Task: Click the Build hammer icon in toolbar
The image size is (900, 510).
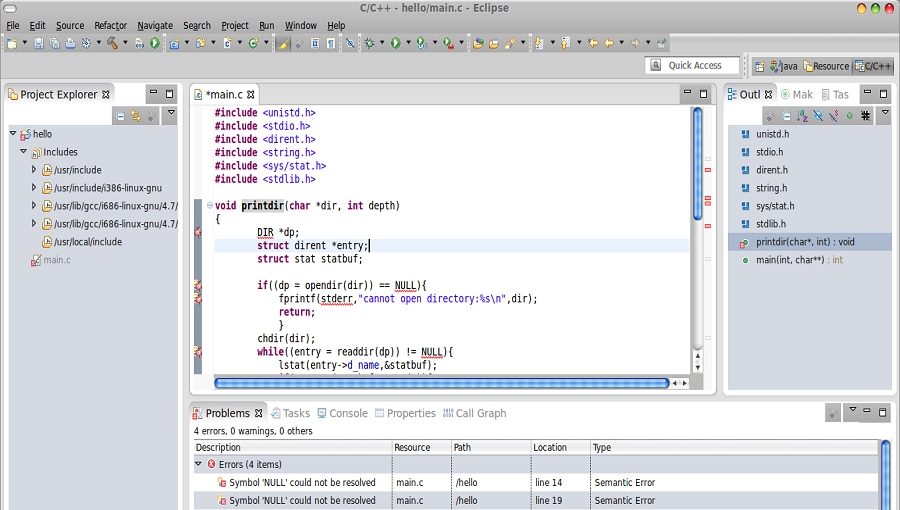Action: tap(112, 43)
